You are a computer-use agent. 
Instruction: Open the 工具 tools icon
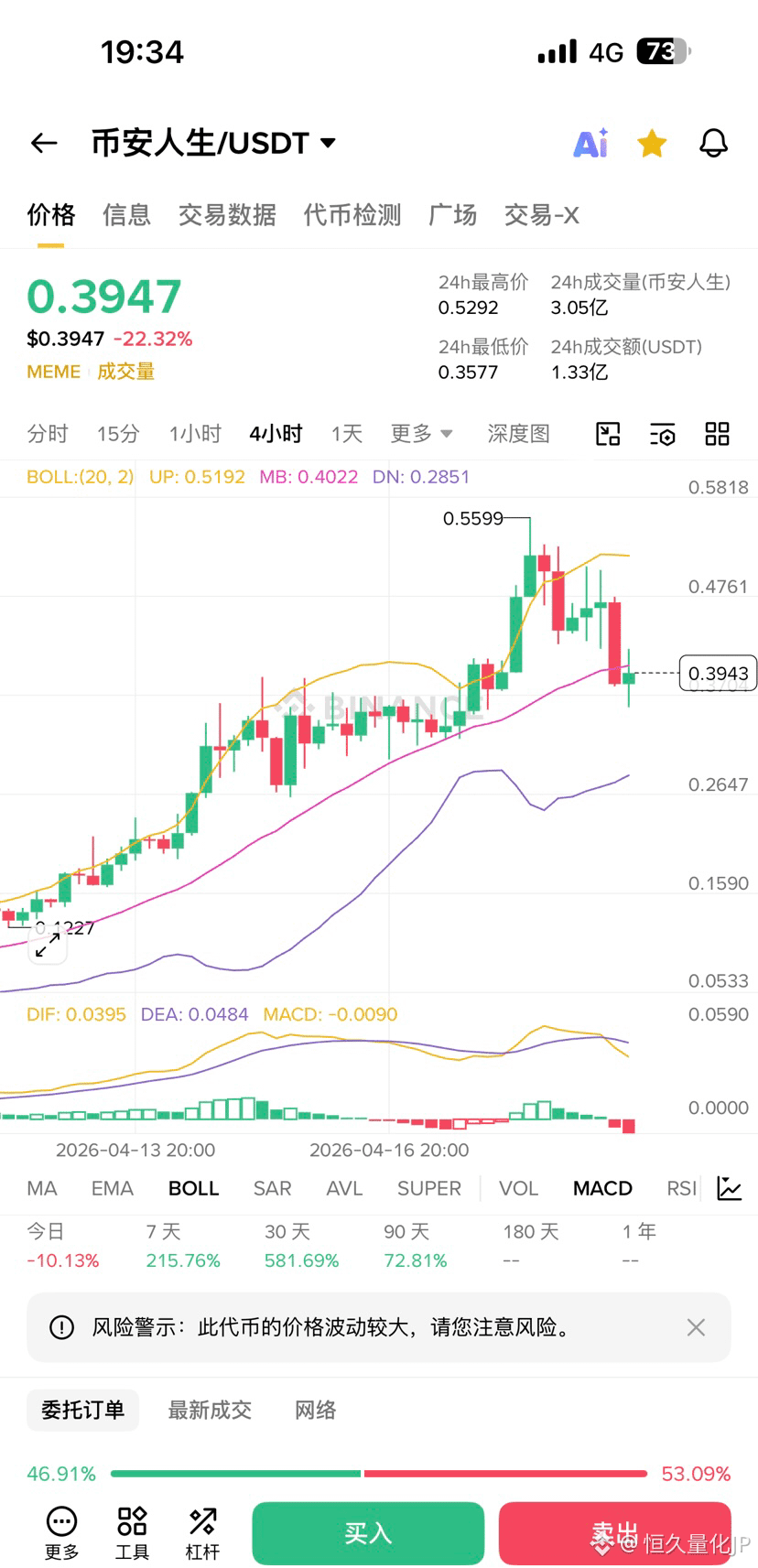[x=132, y=1533]
